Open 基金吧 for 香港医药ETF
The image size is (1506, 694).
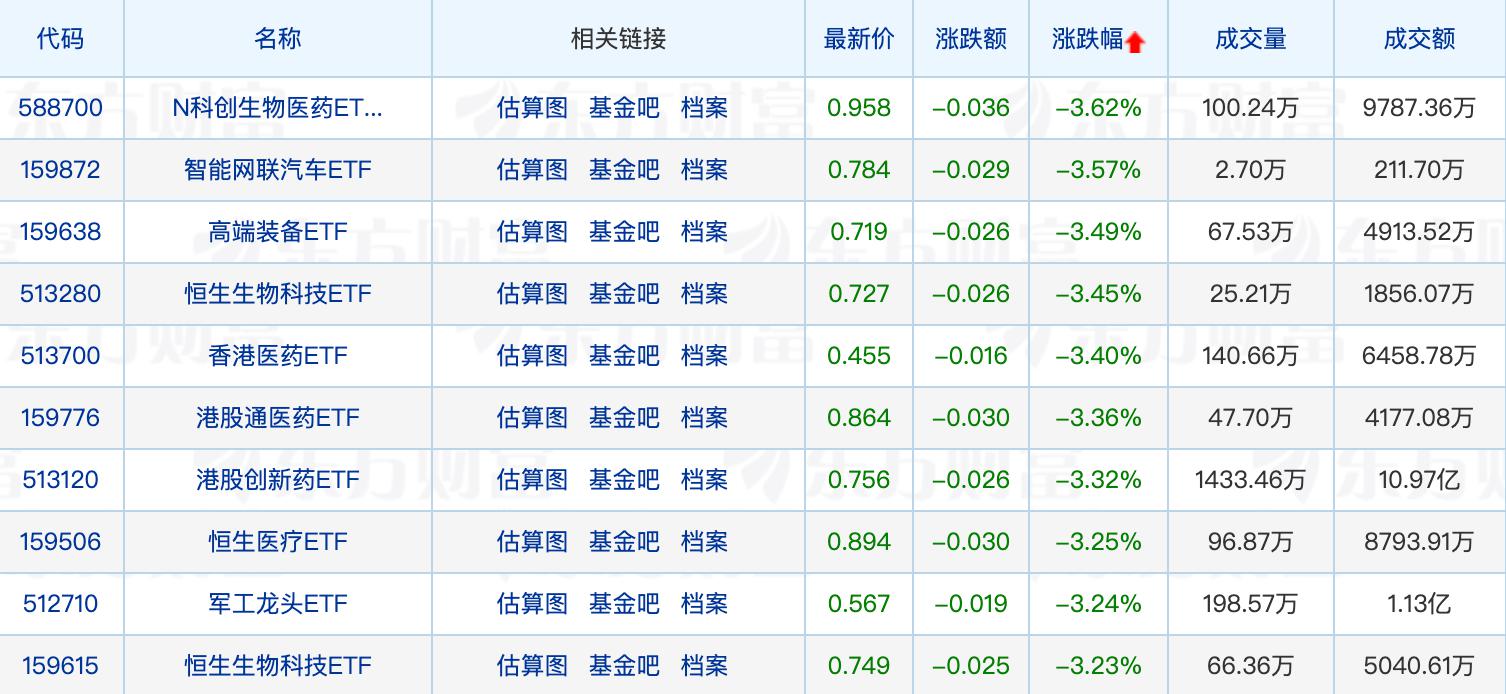(624, 356)
